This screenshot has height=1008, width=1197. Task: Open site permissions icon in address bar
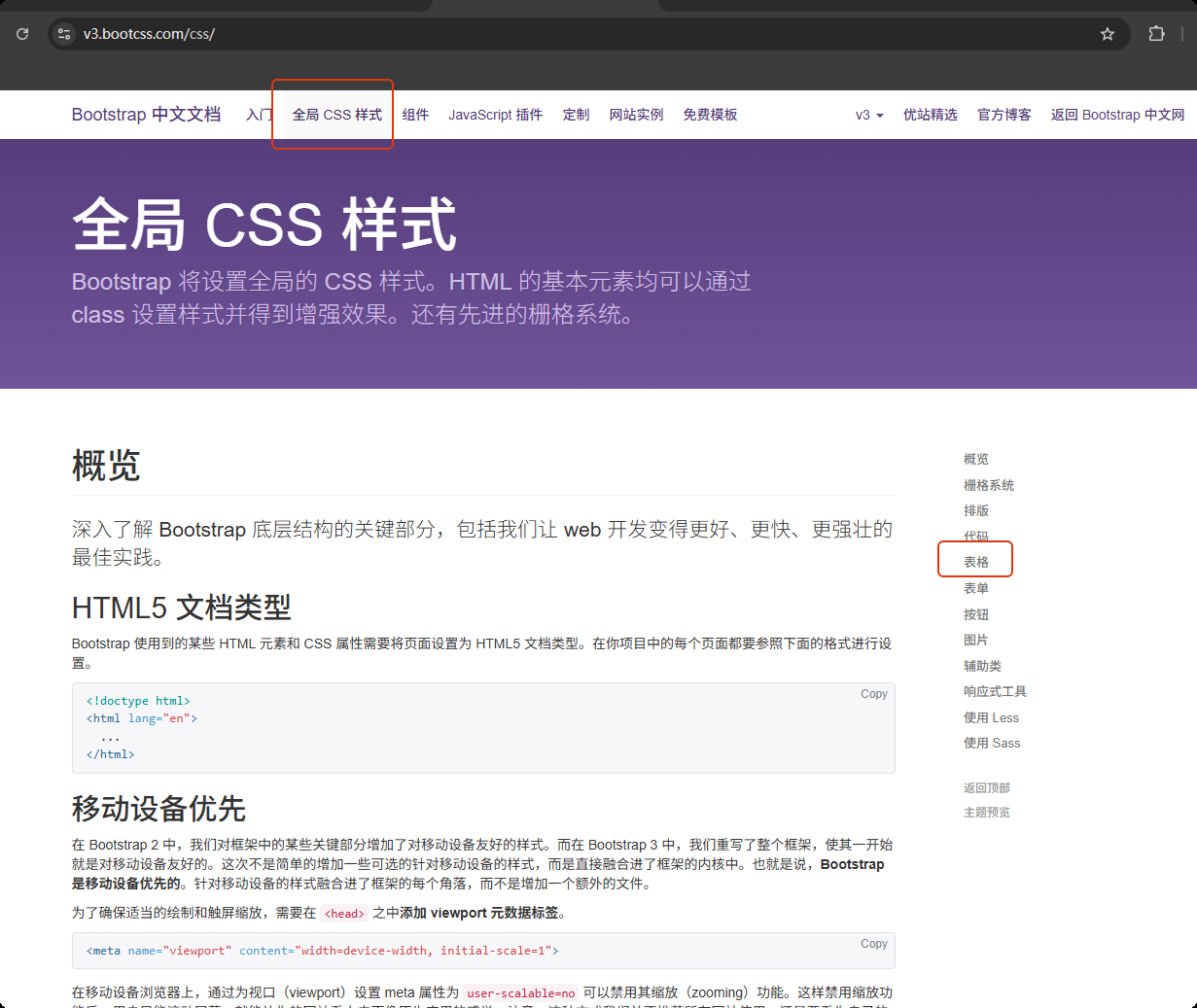coord(63,33)
